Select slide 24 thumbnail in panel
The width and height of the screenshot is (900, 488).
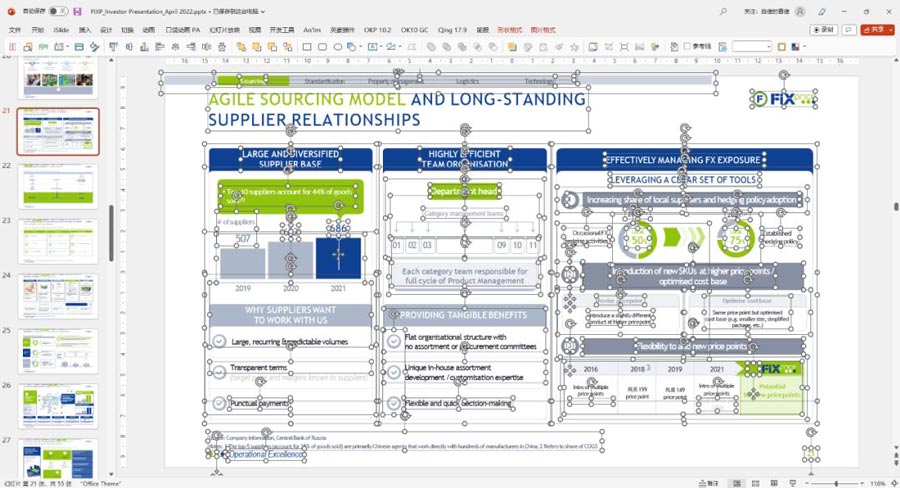[58, 296]
